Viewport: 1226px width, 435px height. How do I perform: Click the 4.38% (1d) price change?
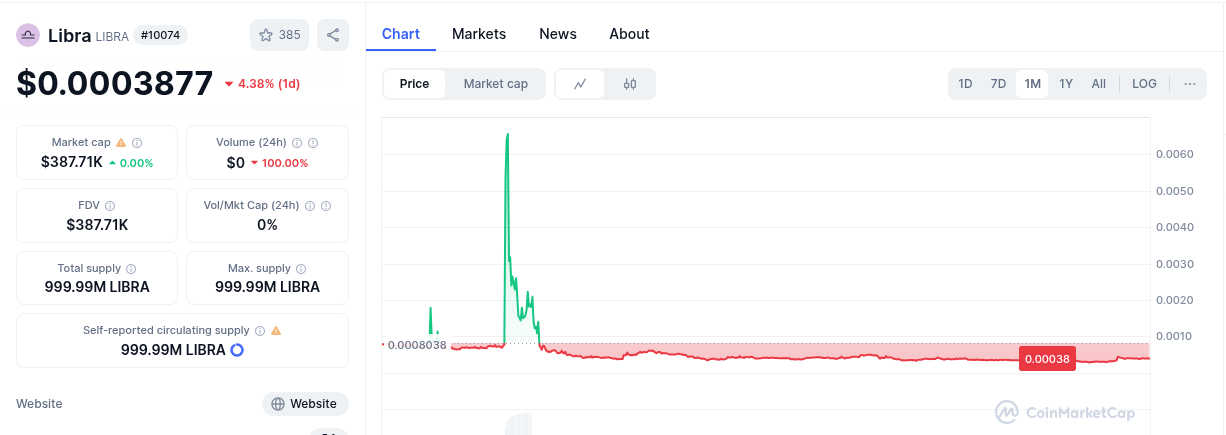click(262, 84)
